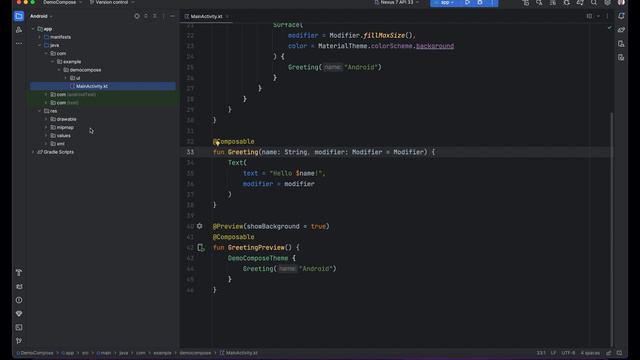Open the Version control dropdown
The height and width of the screenshot is (360, 640).
coord(112,2)
